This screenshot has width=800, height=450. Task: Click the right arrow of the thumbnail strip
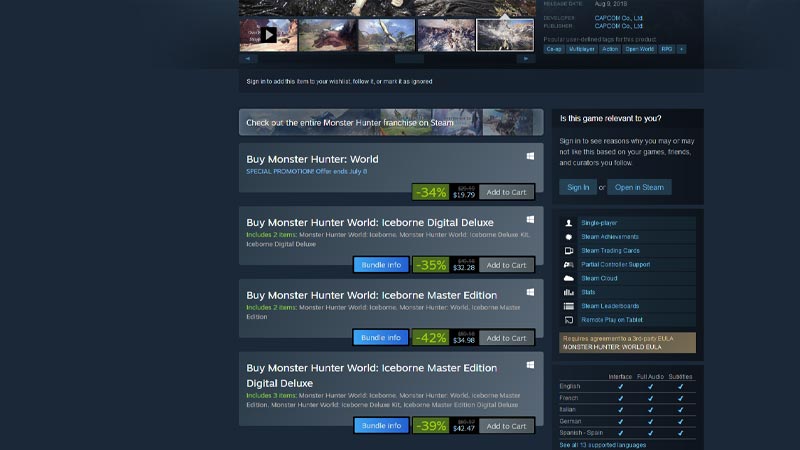[526, 59]
